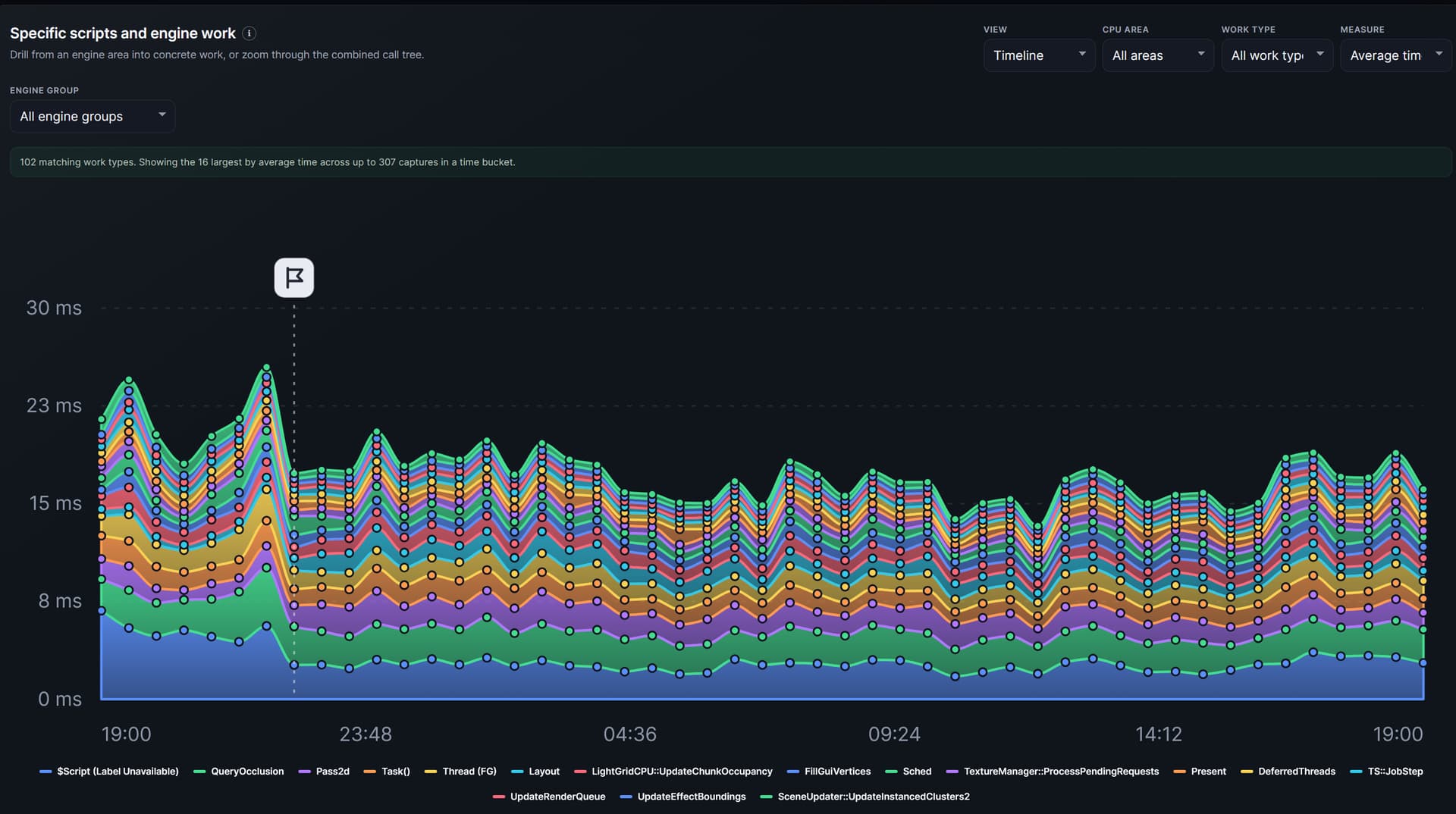The height and width of the screenshot is (814, 1456).
Task: Toggle the Task() legend entry
Action: pos(387,772)
